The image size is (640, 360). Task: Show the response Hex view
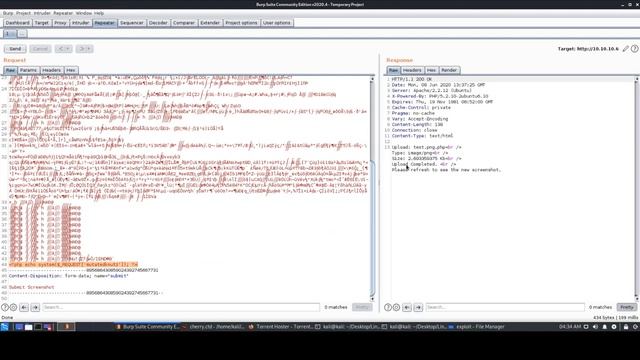431,70
